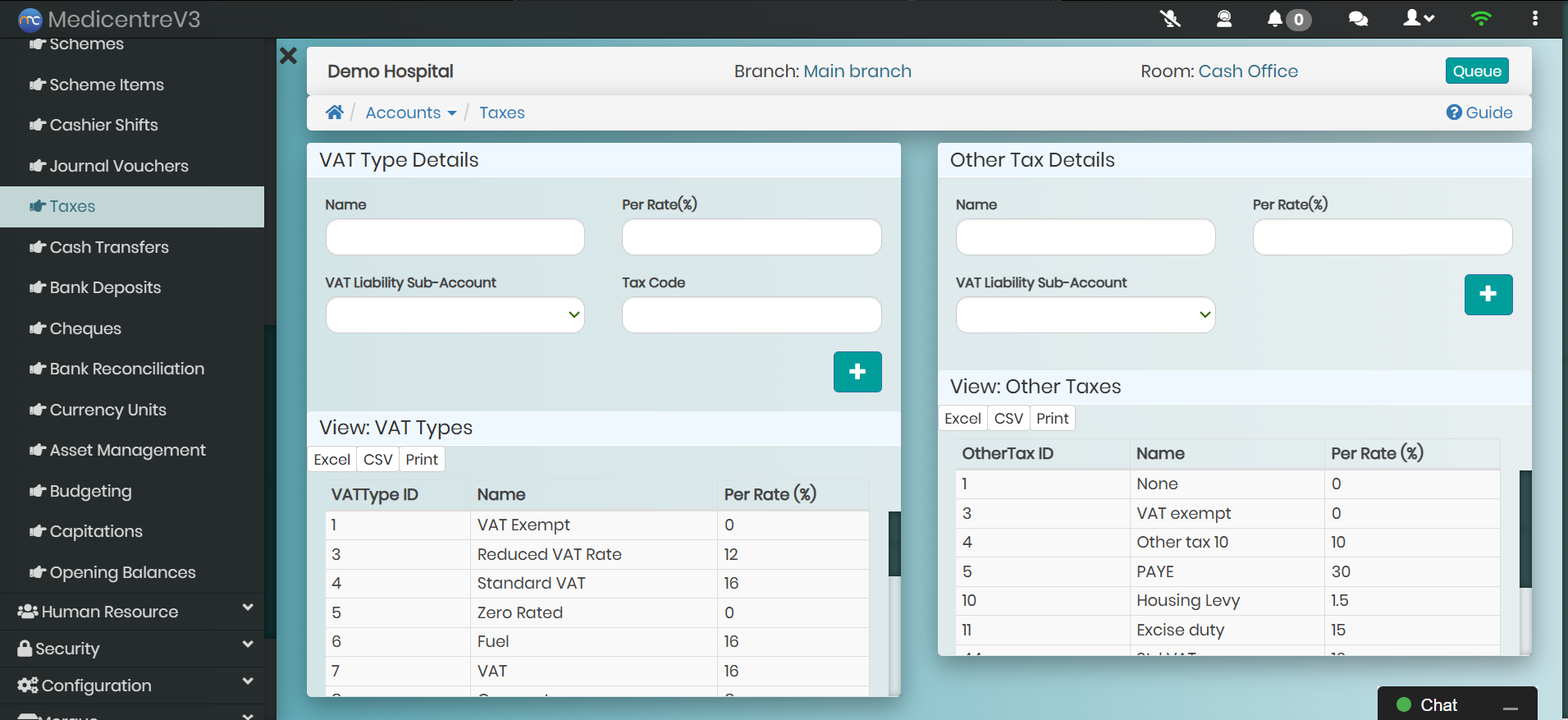Viewport: 1568px width, 720px height.
Task: Open VAT Liability Sub-Account dropdown under VAT Type Details
Action: 455,315
